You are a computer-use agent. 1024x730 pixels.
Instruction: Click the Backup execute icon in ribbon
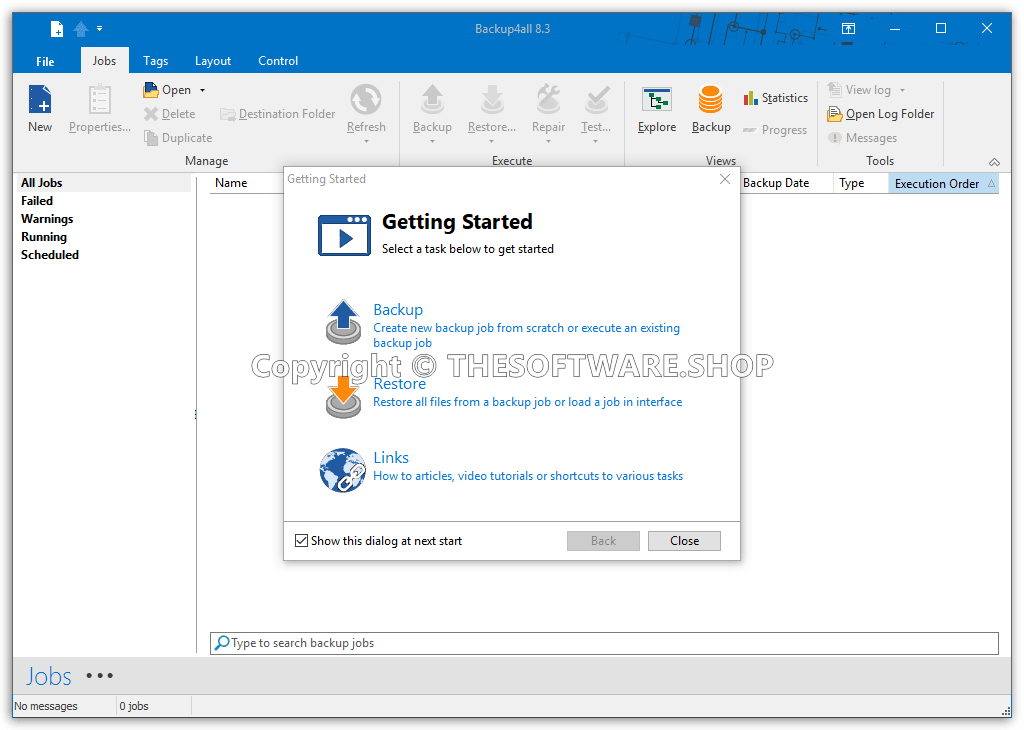[x=432, y=100]
